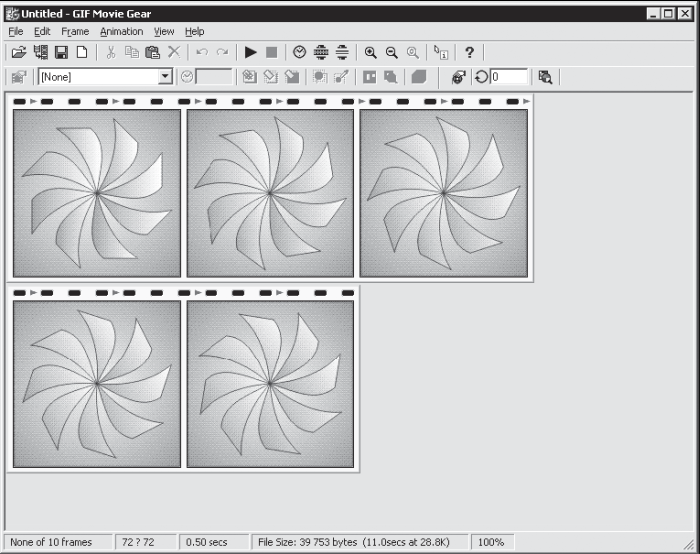Select the first animation frame thumbnail

tap(97, 192)
